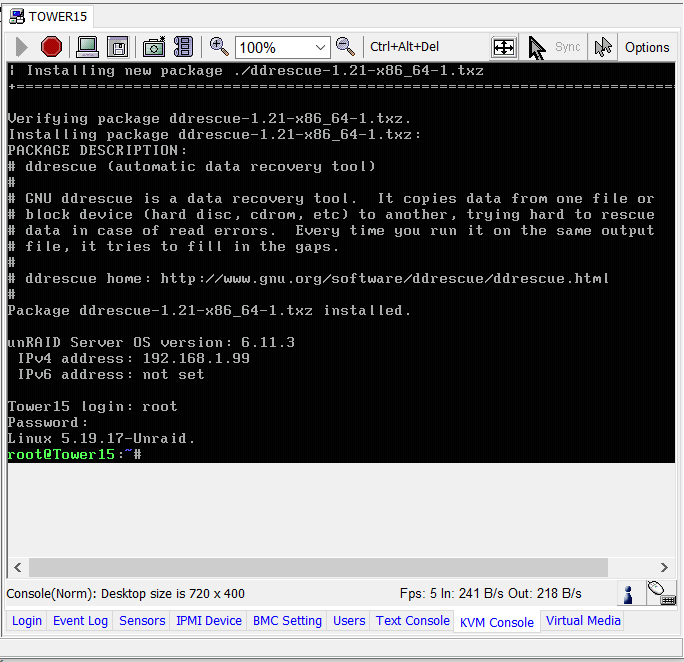Click the red Stop icon
Screen dimensions: 684x662
click(51, 47)
